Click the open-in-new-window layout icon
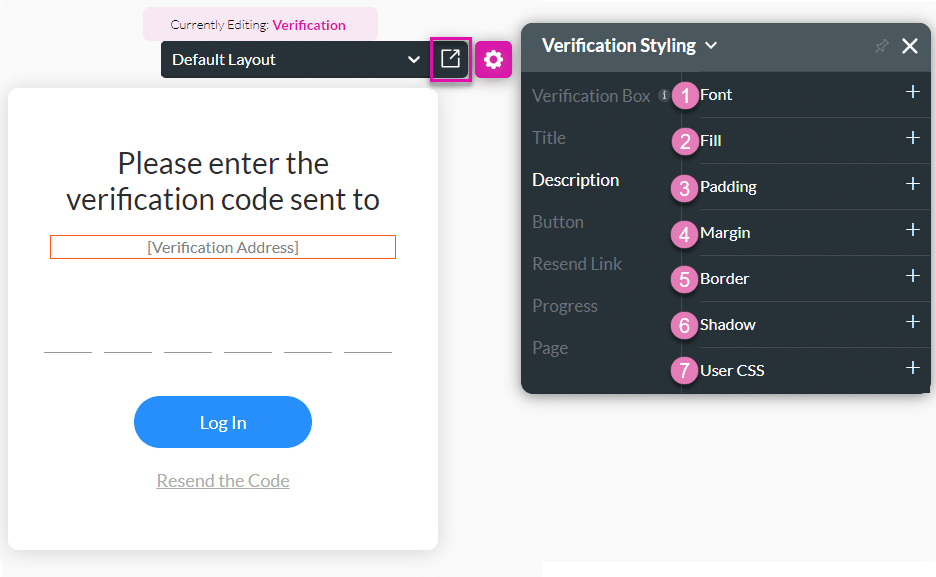The width and height of the screenshot is (936, 577). point(450,60)
